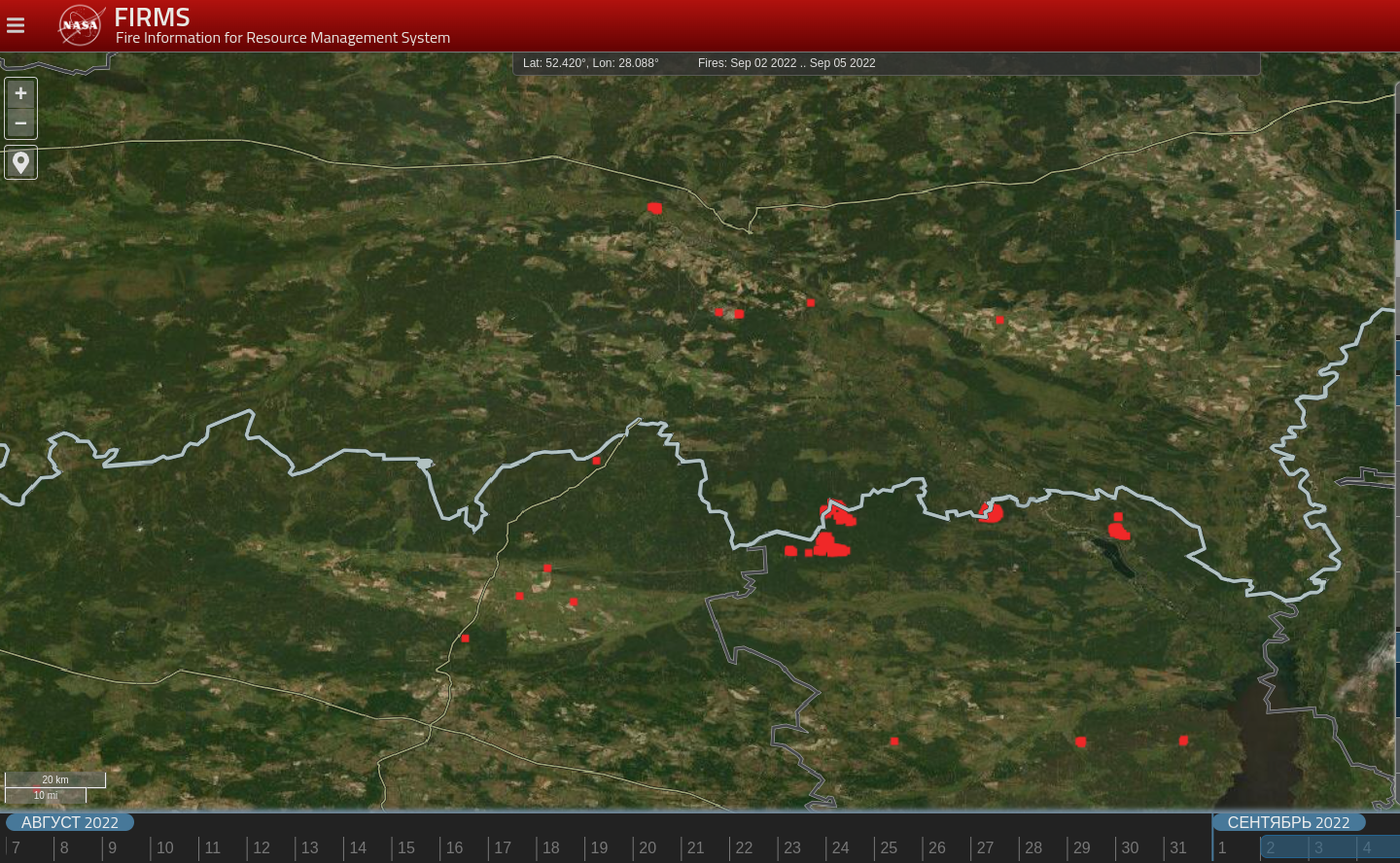Image resolution: width=1400 pixels, height=863 pixels.
Task: Open the location marker tool
Action: (20, 163)
